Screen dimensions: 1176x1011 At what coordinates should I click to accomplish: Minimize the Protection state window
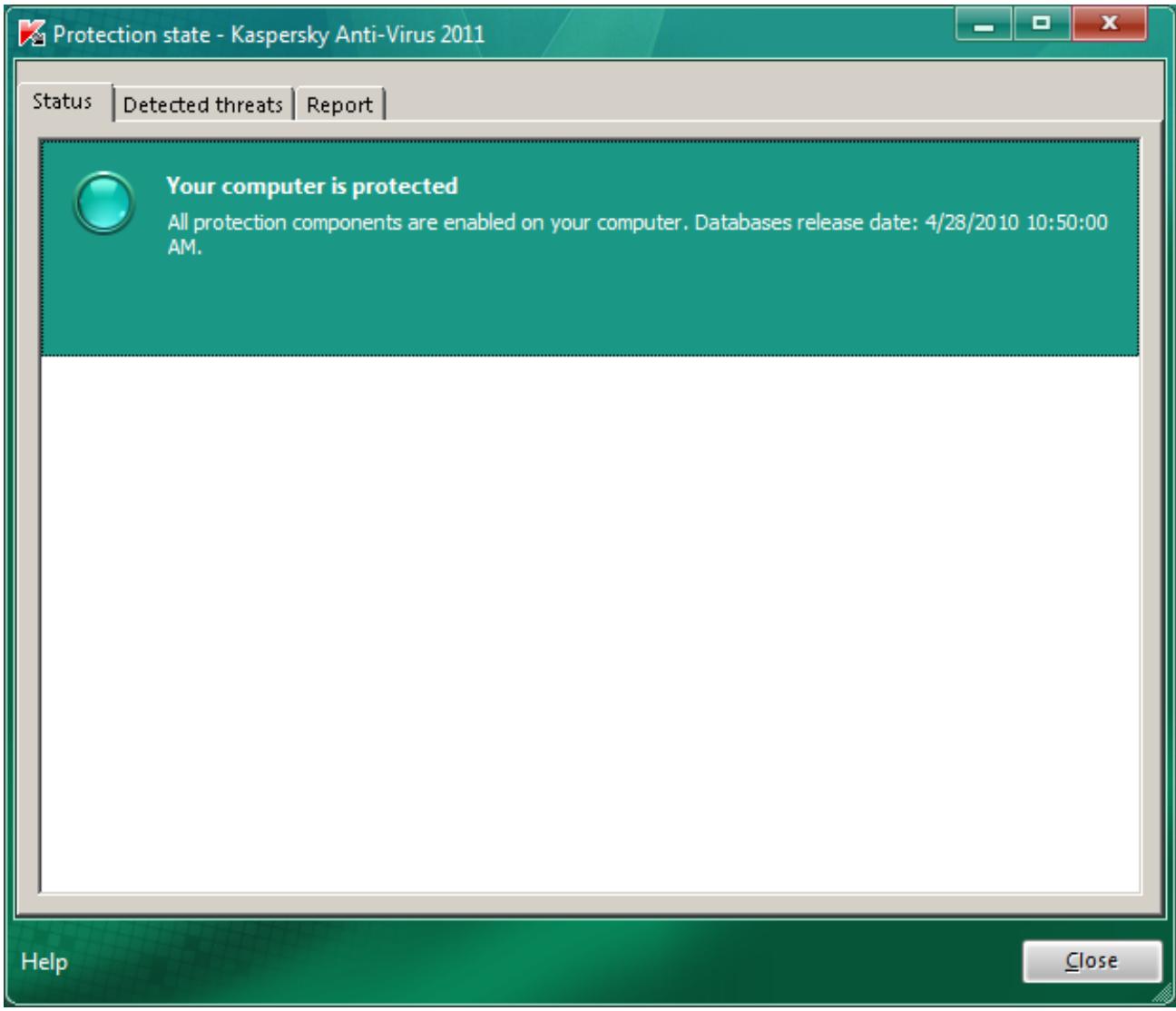984,24
